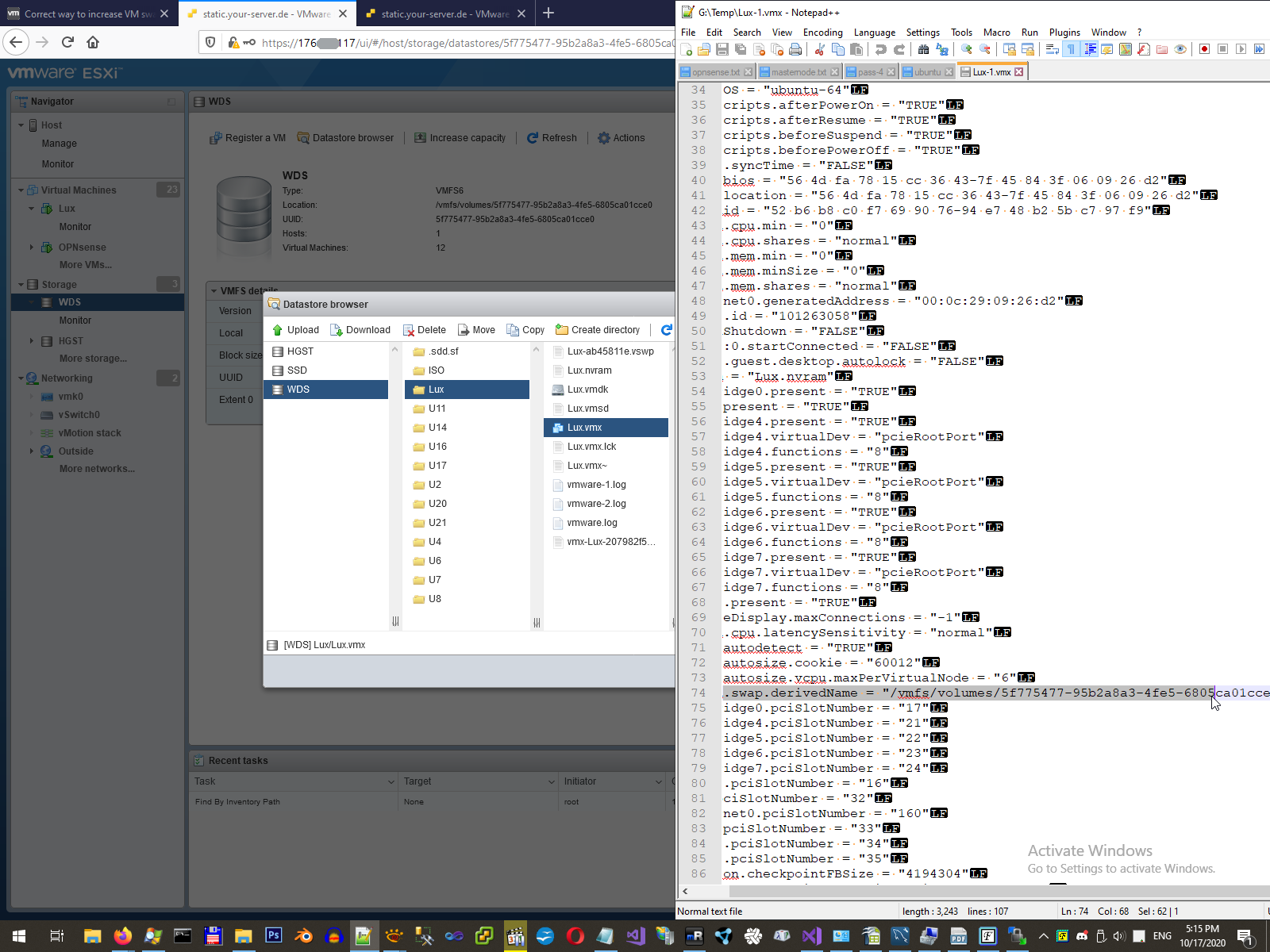
Task: Open Photoshop from the taskbar
Action: [x=274, y=936]
